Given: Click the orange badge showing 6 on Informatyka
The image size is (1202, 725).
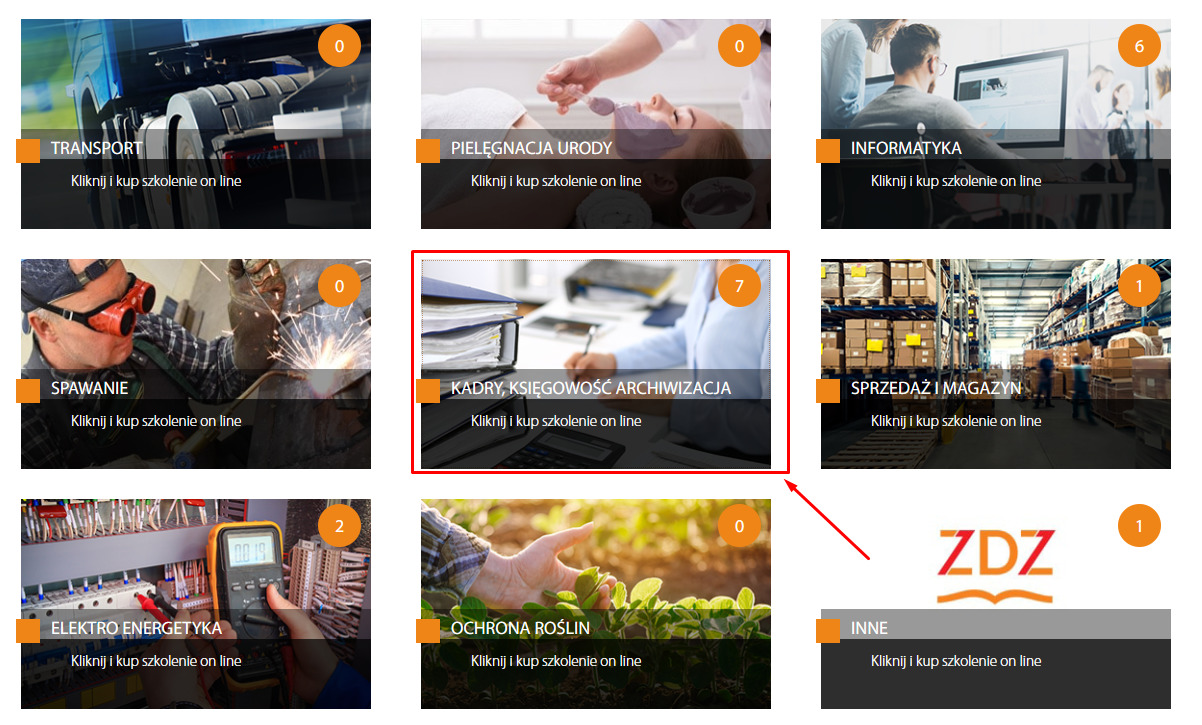Looking at the screenshot, I should (1139, 46).
